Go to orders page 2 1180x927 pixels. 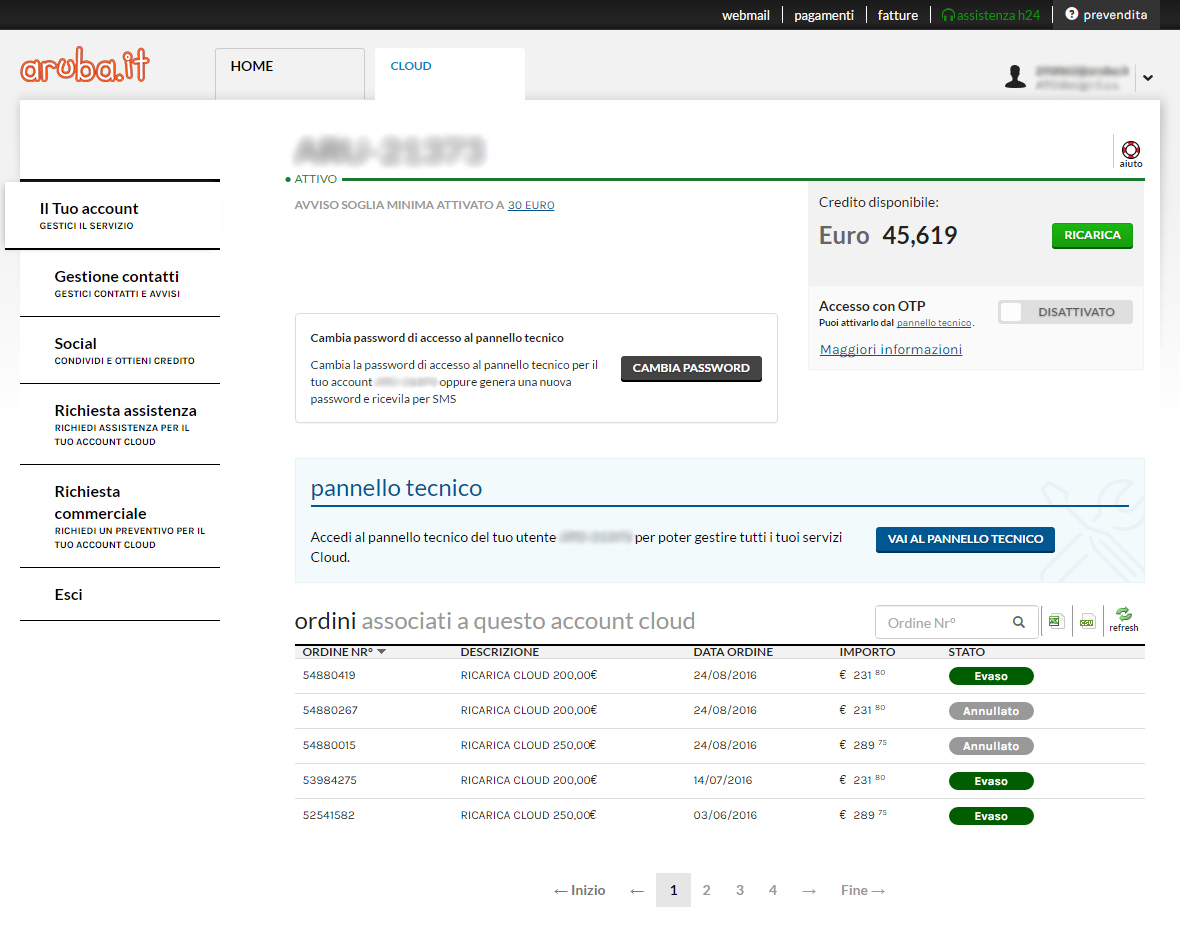(707, 890)
